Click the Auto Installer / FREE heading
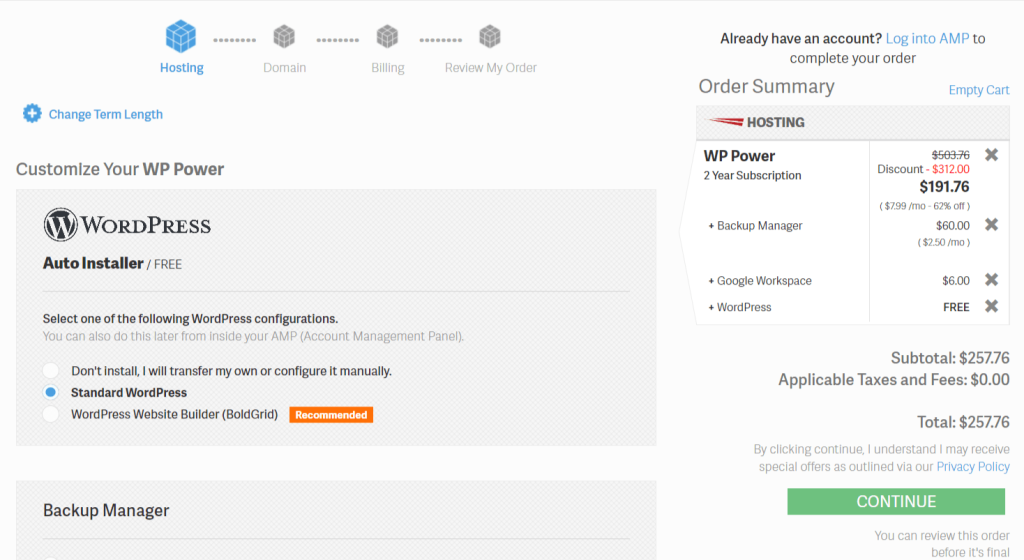Viewport: 1024px width, 560px height. coord(112,263)
